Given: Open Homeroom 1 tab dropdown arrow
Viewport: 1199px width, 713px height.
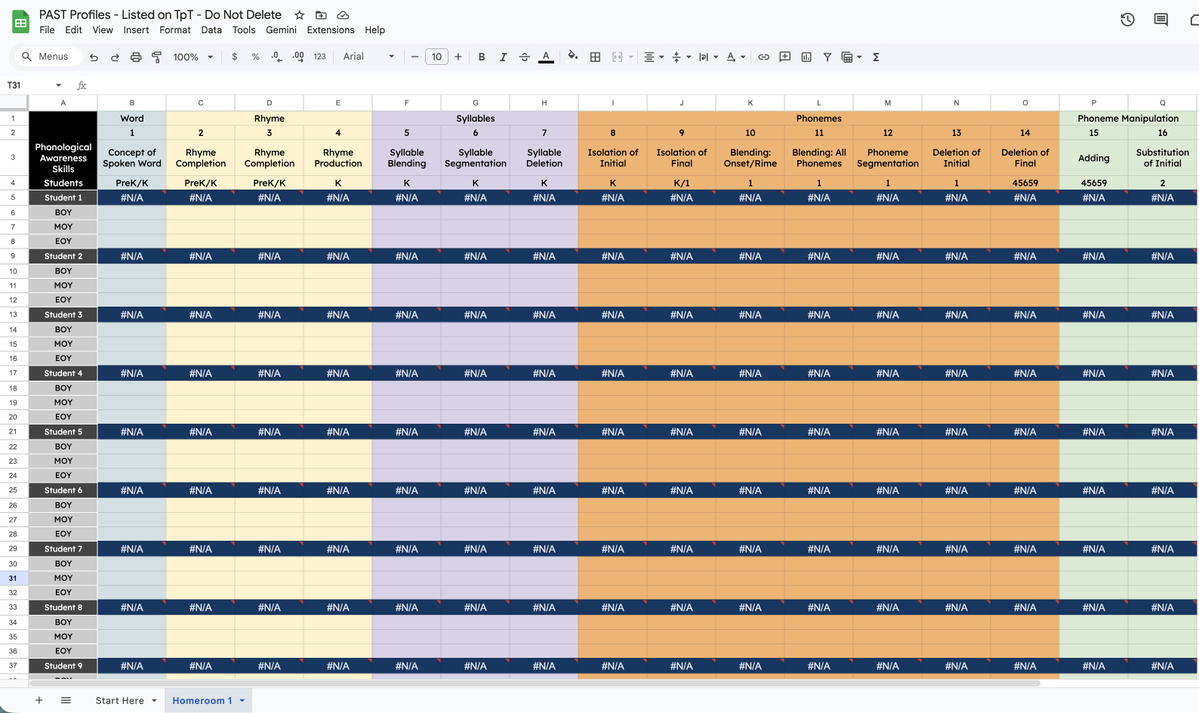Looking at the screenshot, I should (242, 700).
